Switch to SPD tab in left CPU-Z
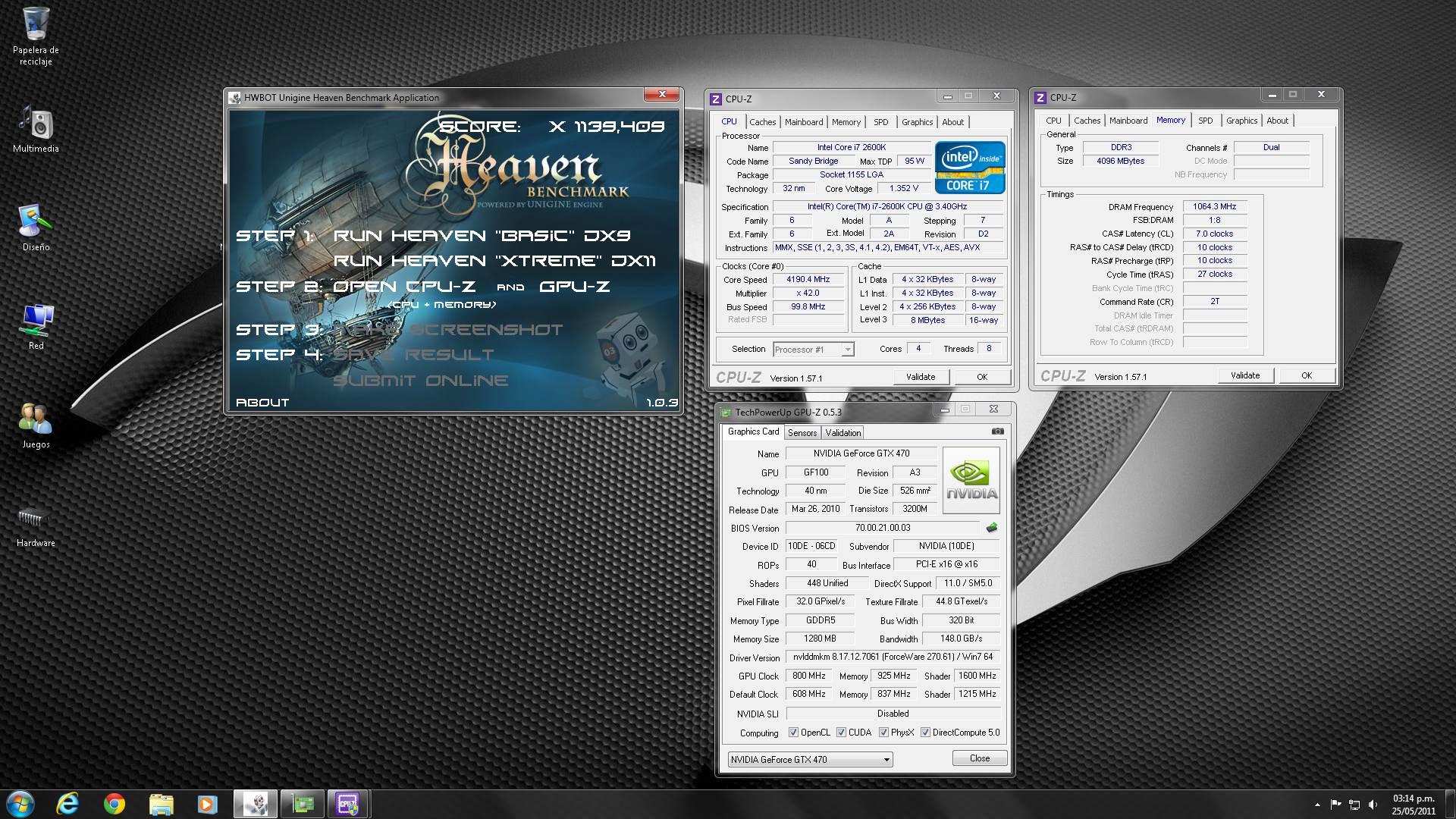This screenshot has height=819, width=1456. click(880, 122)
